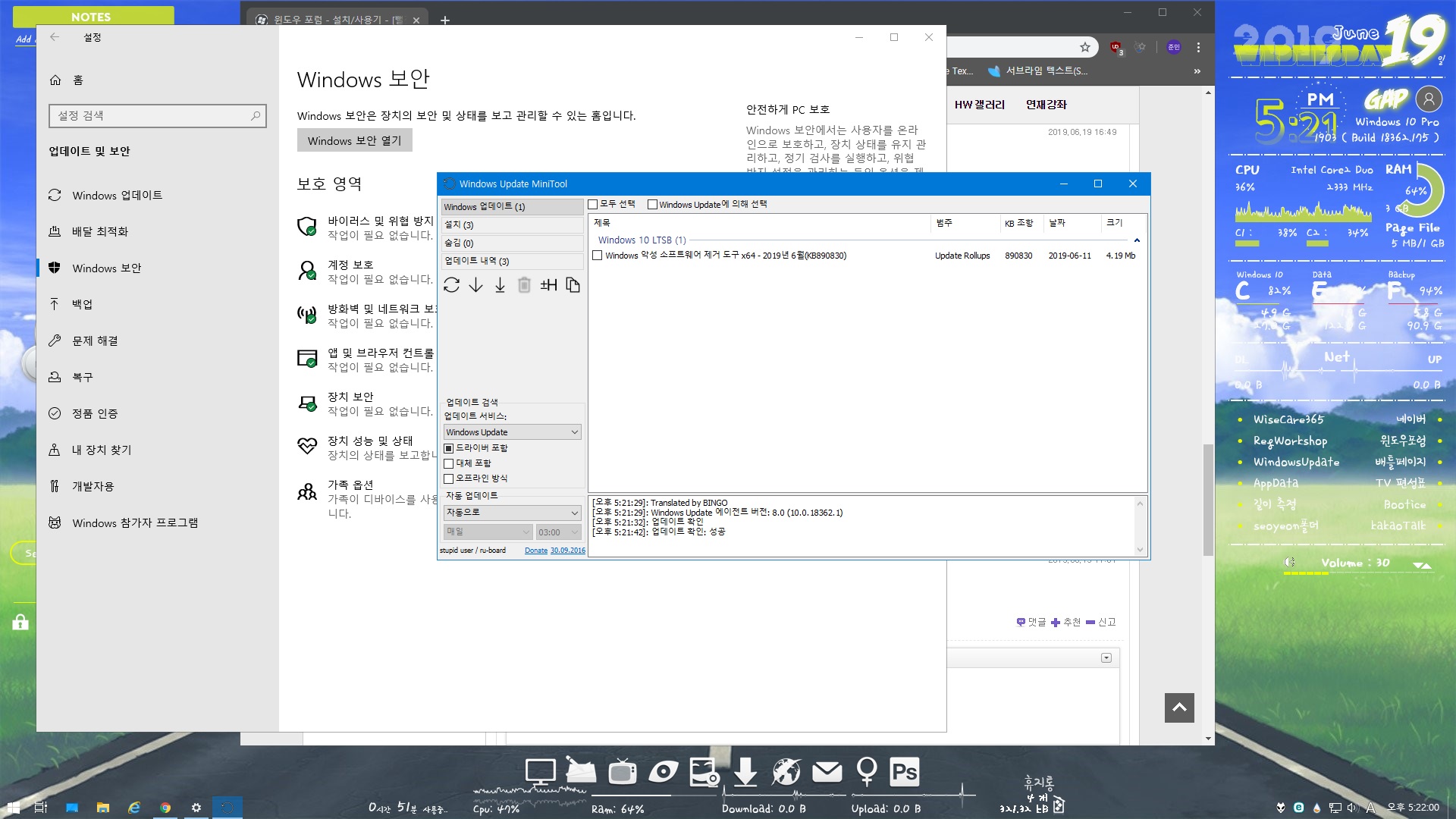Click the download-only arrow icon in MiniTool
1456x819 pixels.
476,285
